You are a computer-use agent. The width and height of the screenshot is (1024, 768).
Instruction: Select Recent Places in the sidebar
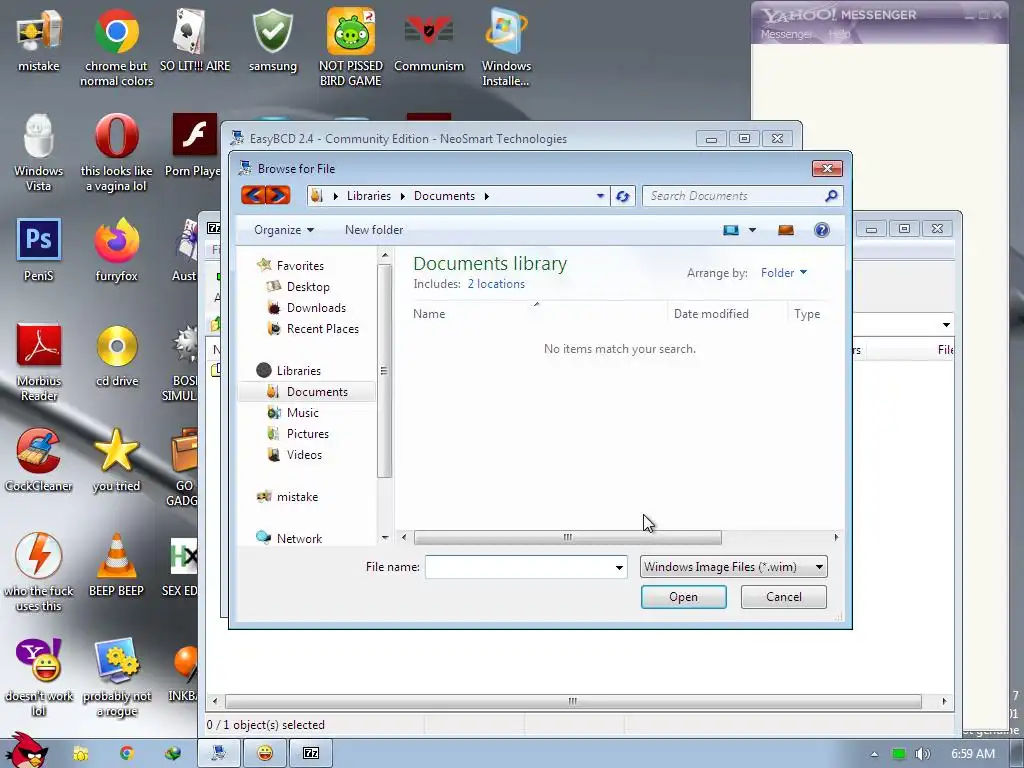coord(323,328)
